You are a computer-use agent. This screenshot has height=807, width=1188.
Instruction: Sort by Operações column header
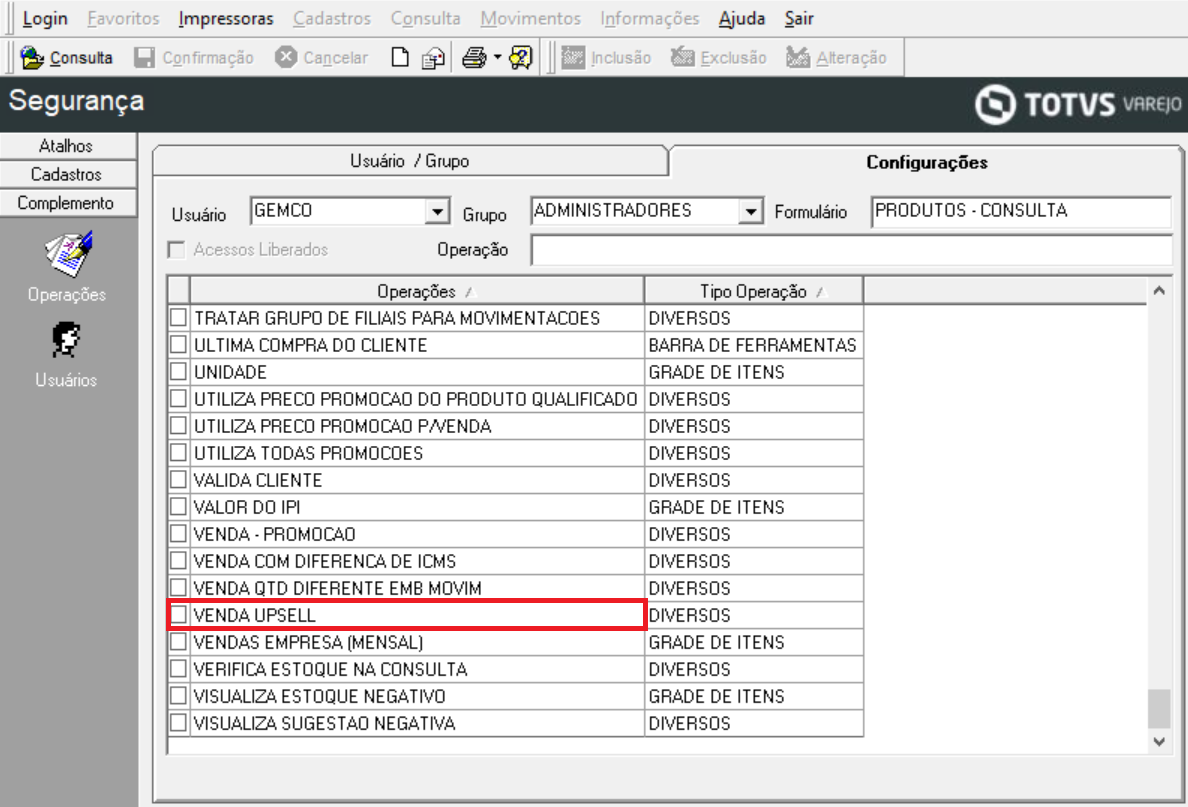coord(417,291)
